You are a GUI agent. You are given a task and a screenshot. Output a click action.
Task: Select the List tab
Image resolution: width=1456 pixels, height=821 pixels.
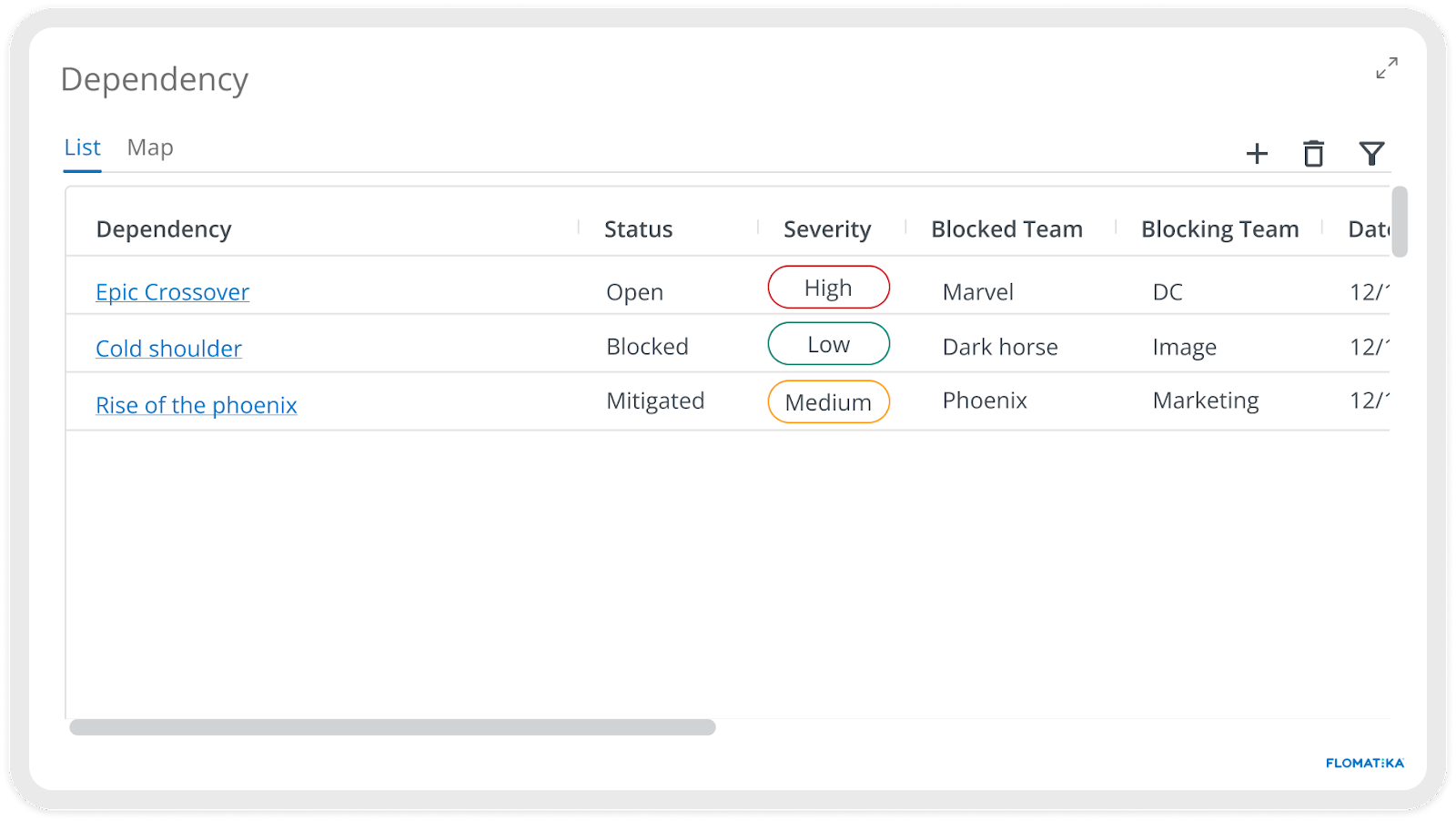[82, 147]
